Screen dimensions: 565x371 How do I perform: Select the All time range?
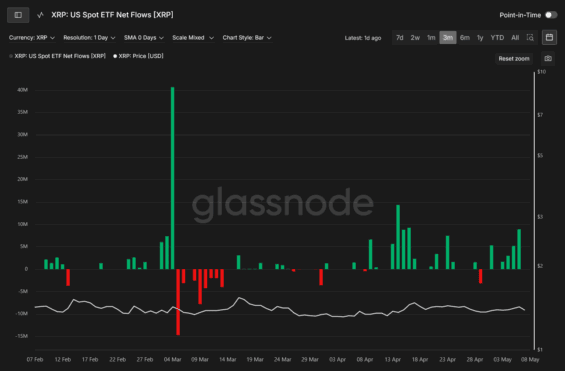click(x=515, y=37)
